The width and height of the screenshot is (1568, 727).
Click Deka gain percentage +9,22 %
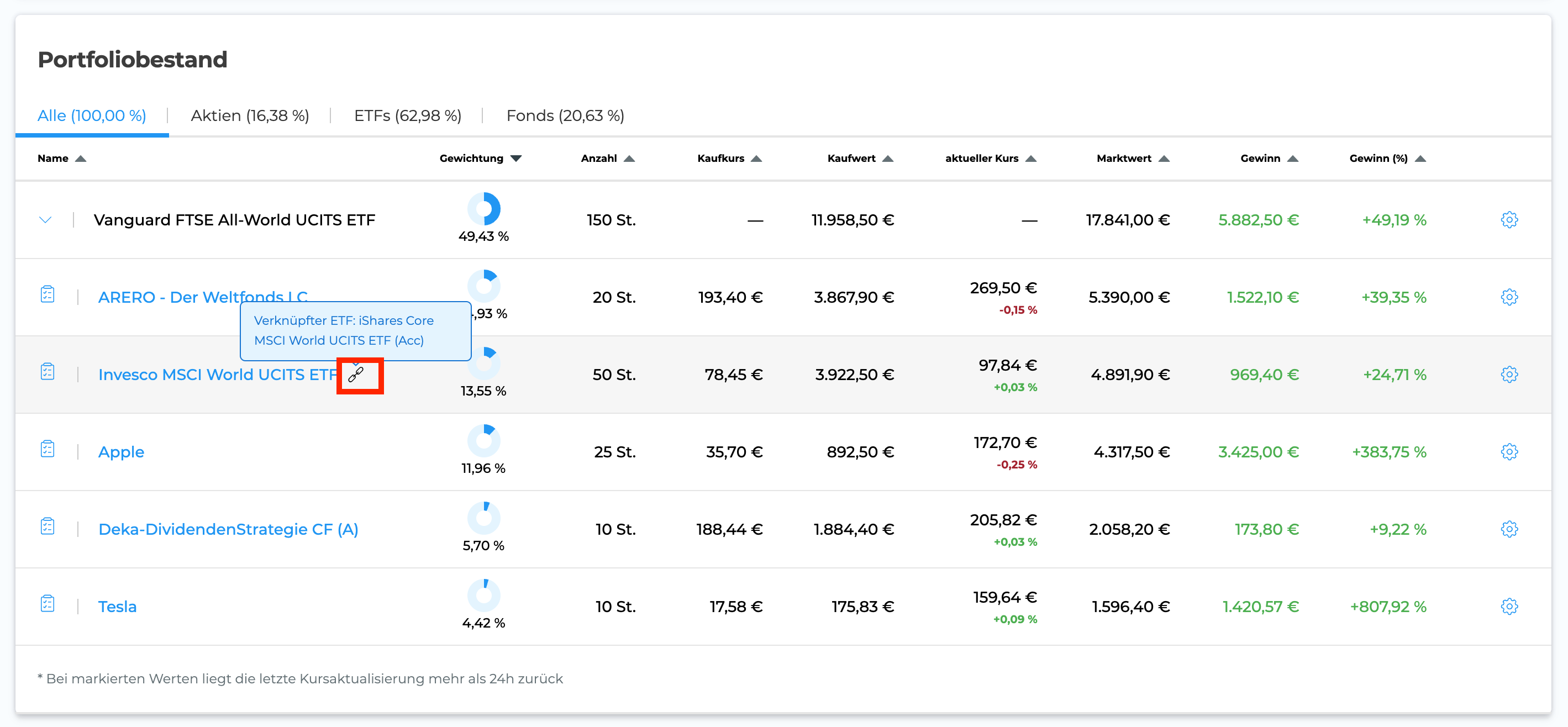[x=1398, y=529]
